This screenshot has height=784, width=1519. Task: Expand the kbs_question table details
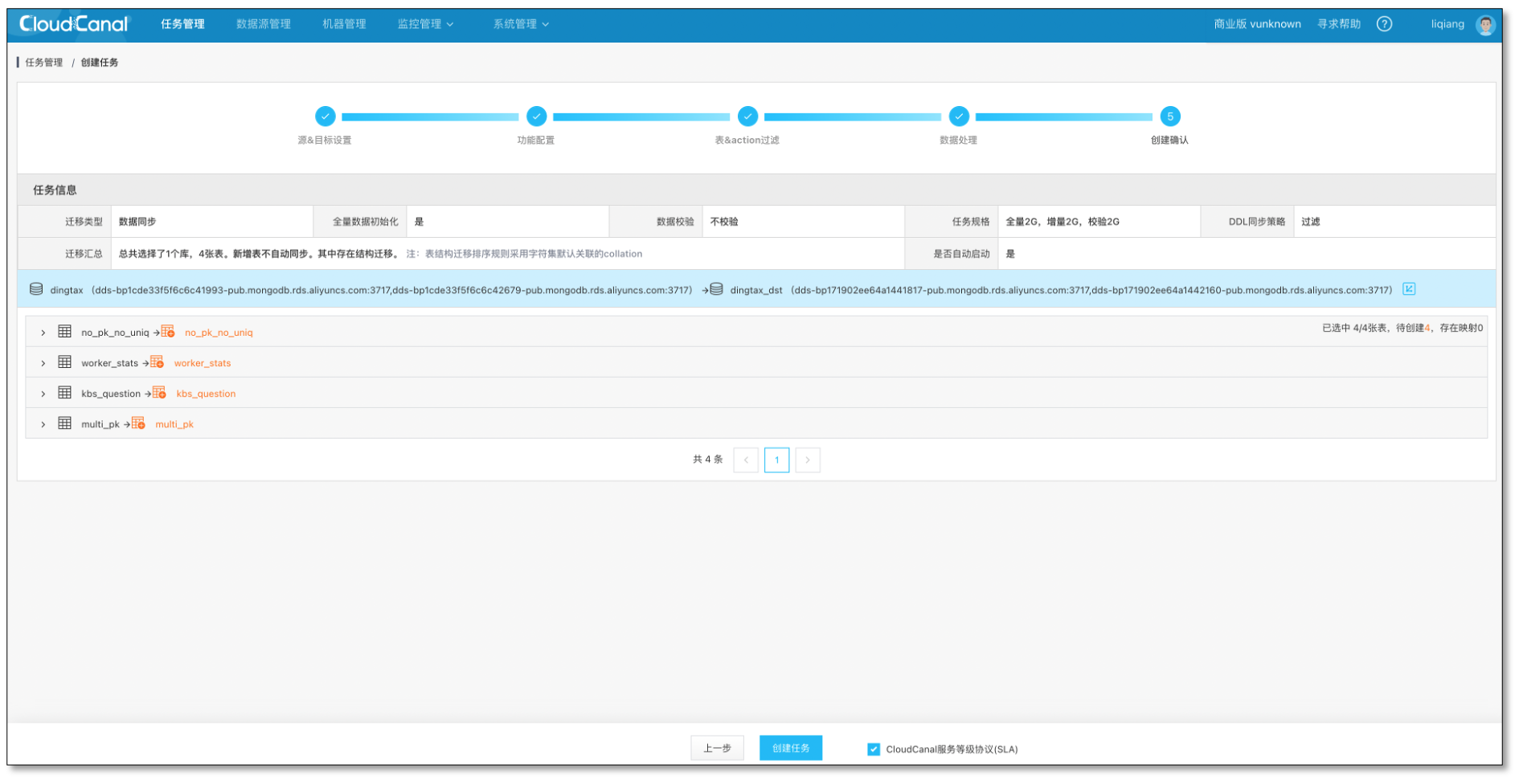click(x=43, y=393)
